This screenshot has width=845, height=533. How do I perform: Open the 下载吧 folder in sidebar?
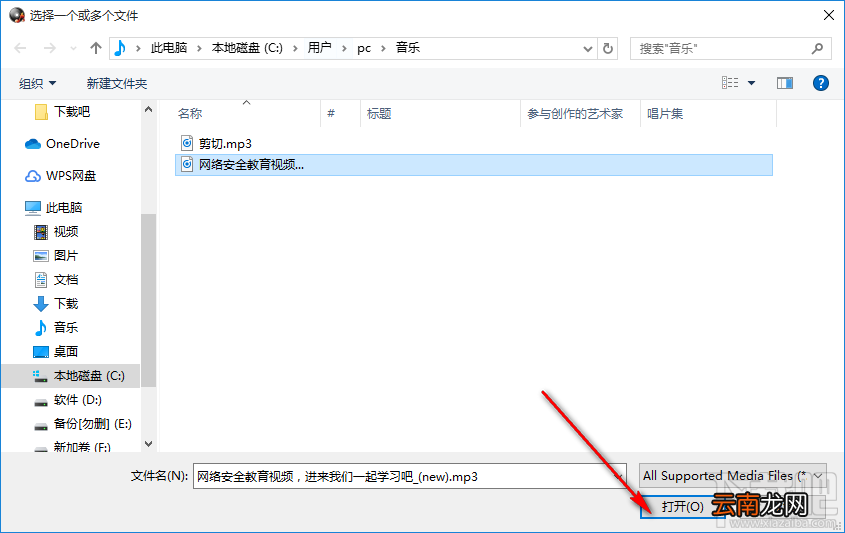click(72, 112)
